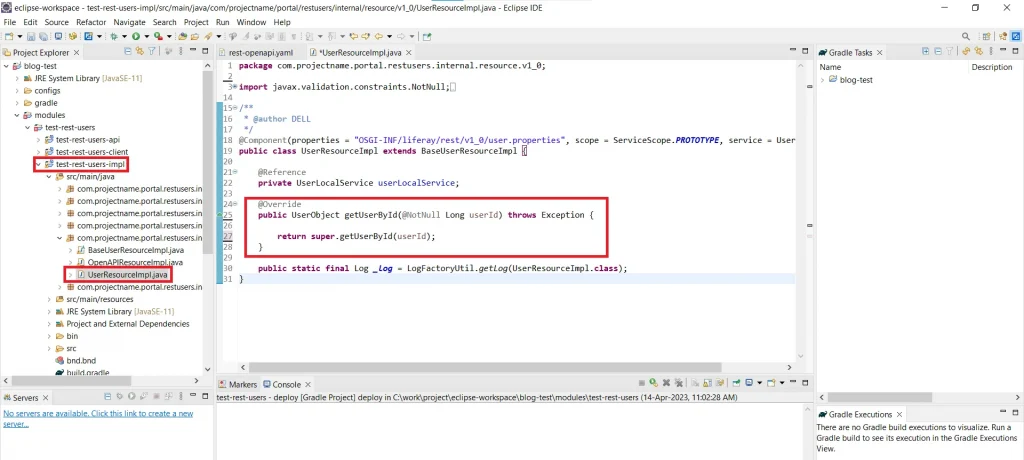The image size is (1024, 460).
Task: Close the Servers view tab
Action: 46,398
